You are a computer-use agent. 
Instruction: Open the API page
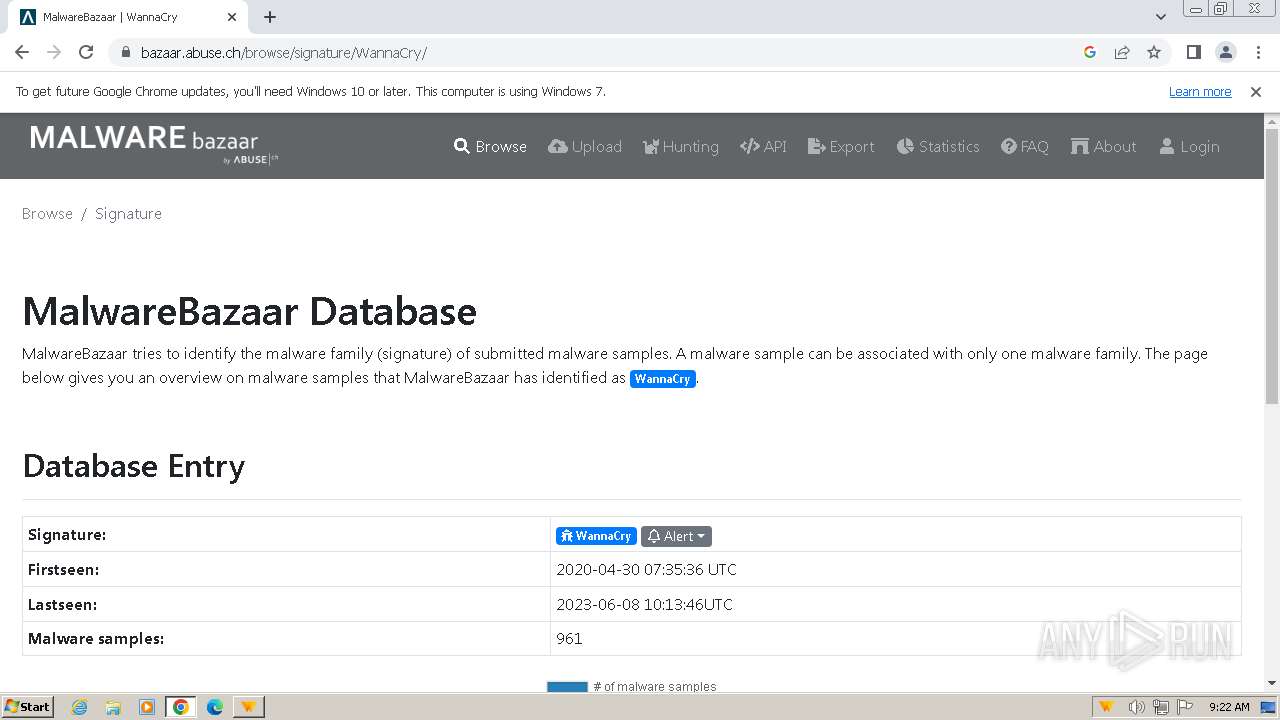tap(763, 146)
